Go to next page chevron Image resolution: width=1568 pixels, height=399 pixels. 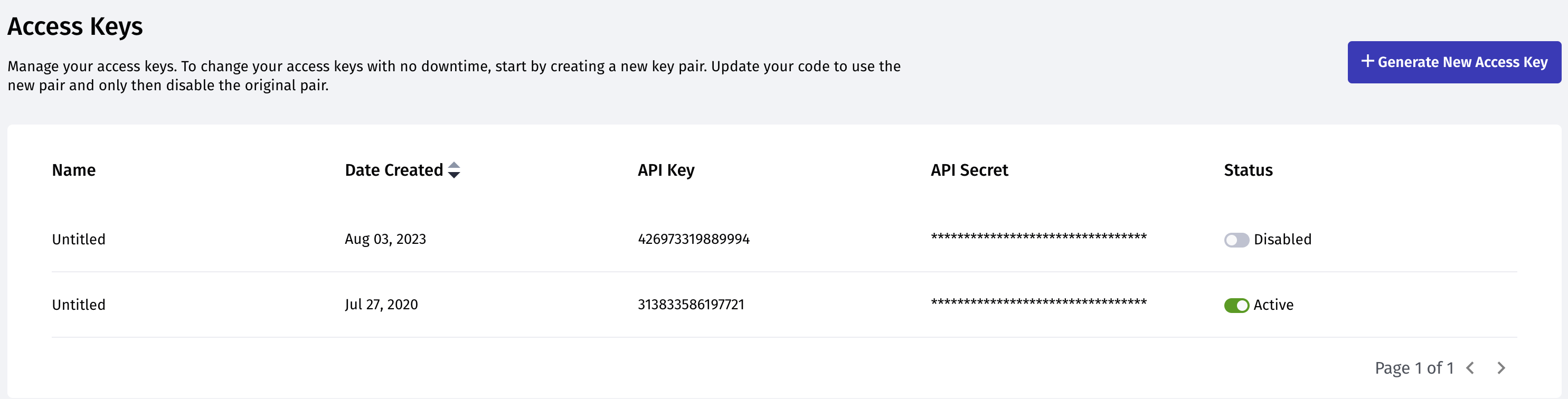(1501, 368)
